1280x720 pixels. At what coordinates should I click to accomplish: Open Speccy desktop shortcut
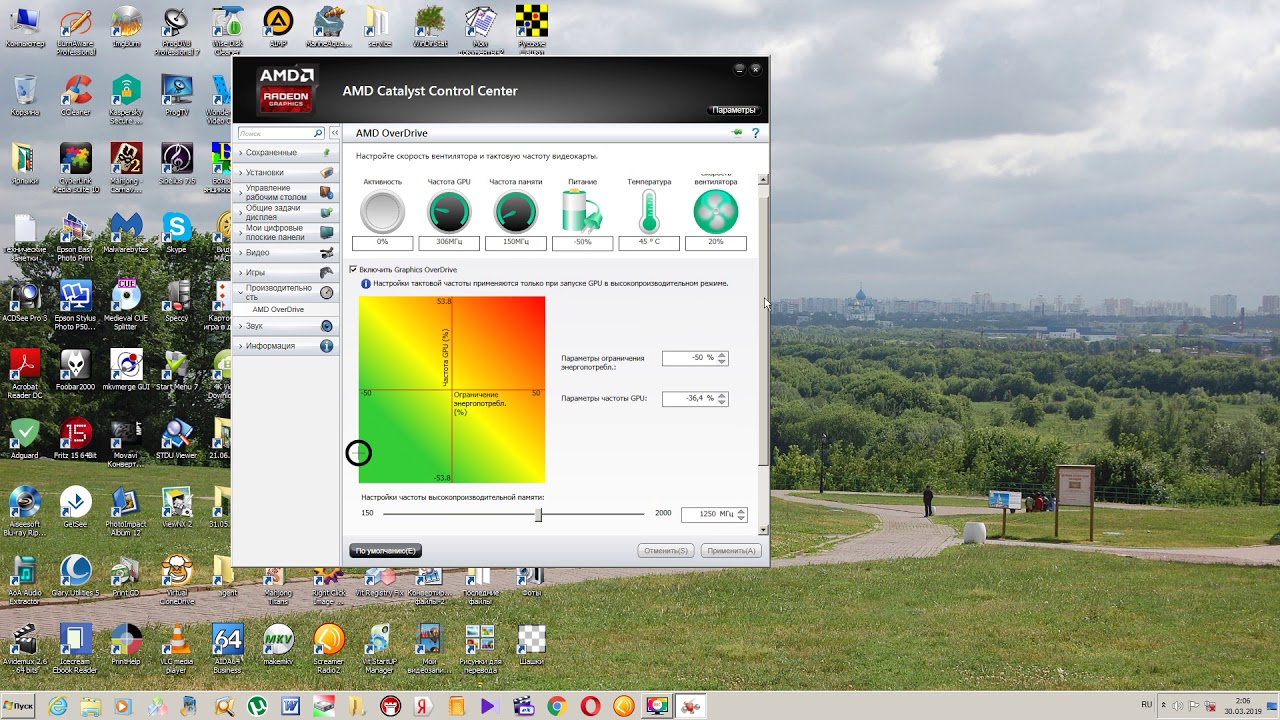click(x=177, y=300)
